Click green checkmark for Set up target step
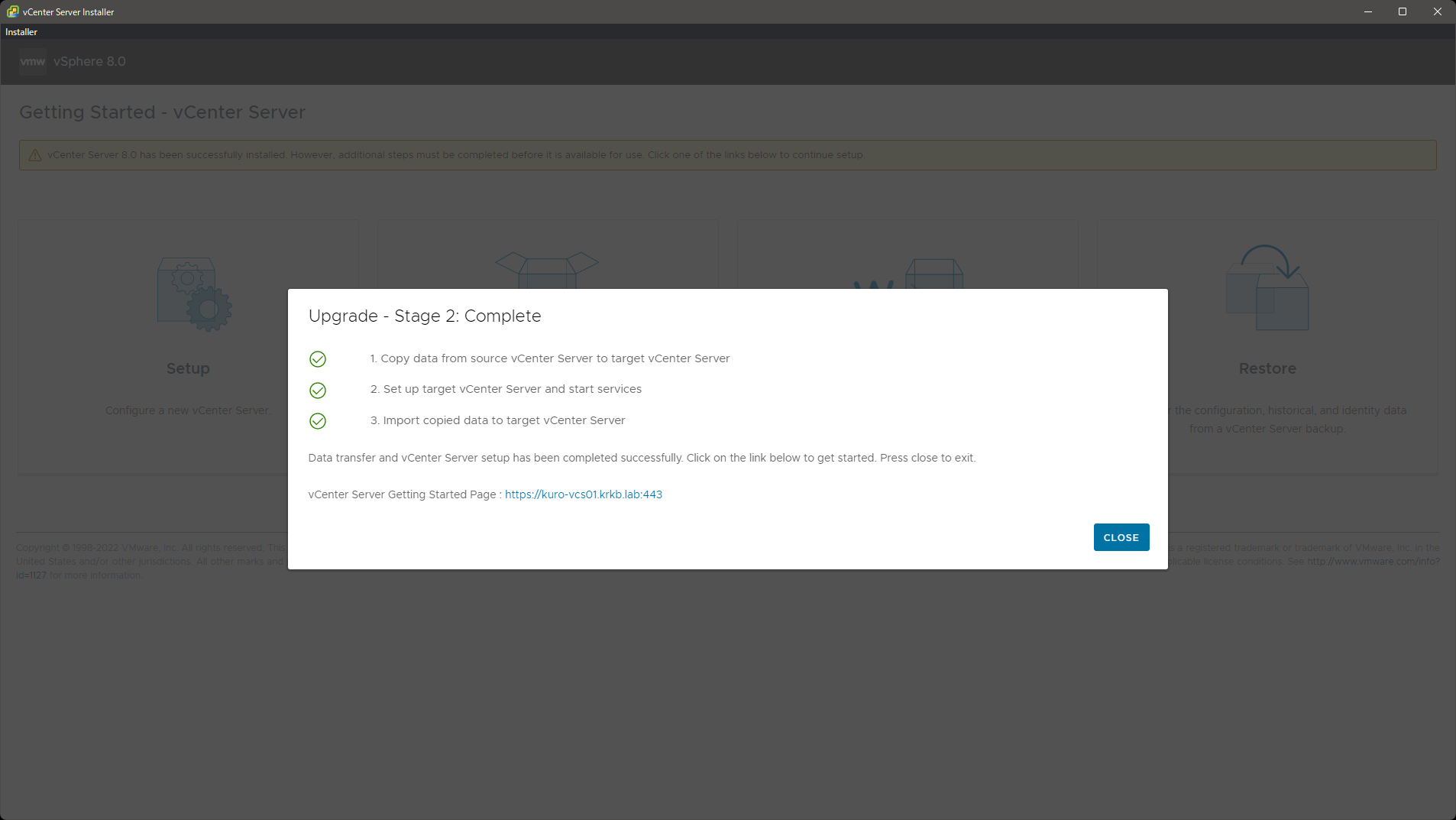This screenshot has height=820, width=1456. point(318,391)
